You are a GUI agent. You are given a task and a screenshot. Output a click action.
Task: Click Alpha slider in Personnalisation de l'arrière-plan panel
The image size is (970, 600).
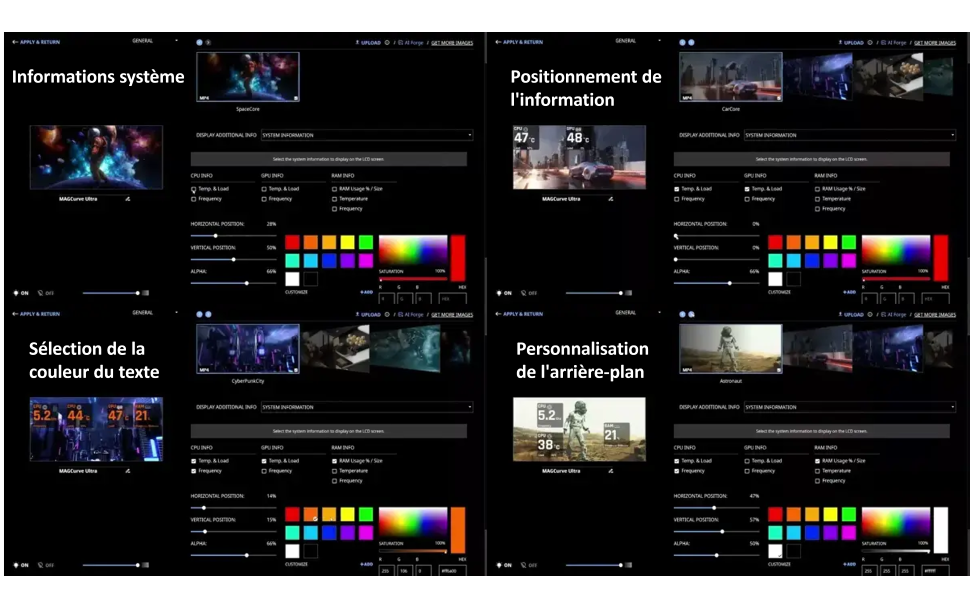coord(716,555)
